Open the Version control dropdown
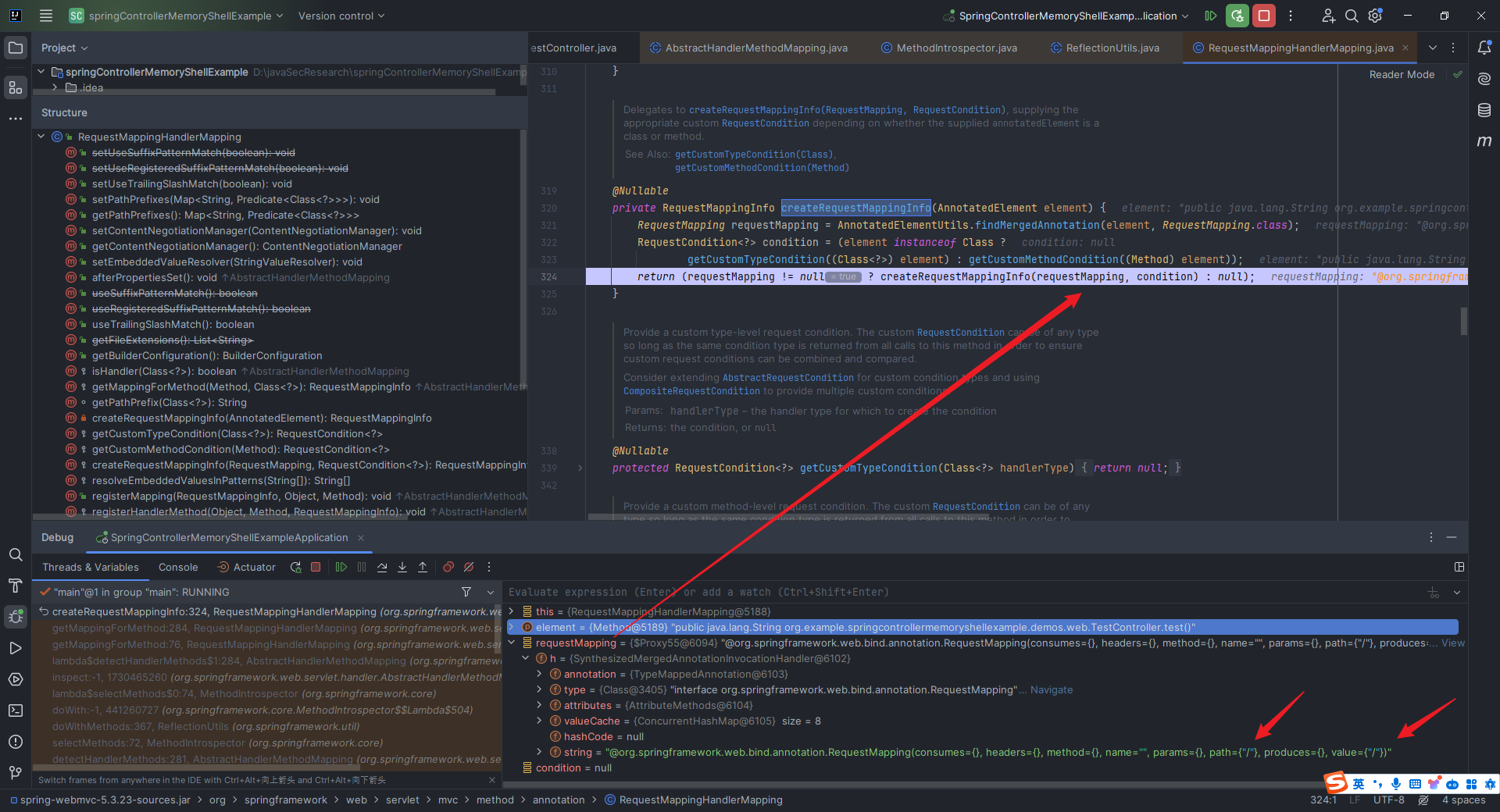This screenshot has width=1500, height=812. [x=341, y=16]
